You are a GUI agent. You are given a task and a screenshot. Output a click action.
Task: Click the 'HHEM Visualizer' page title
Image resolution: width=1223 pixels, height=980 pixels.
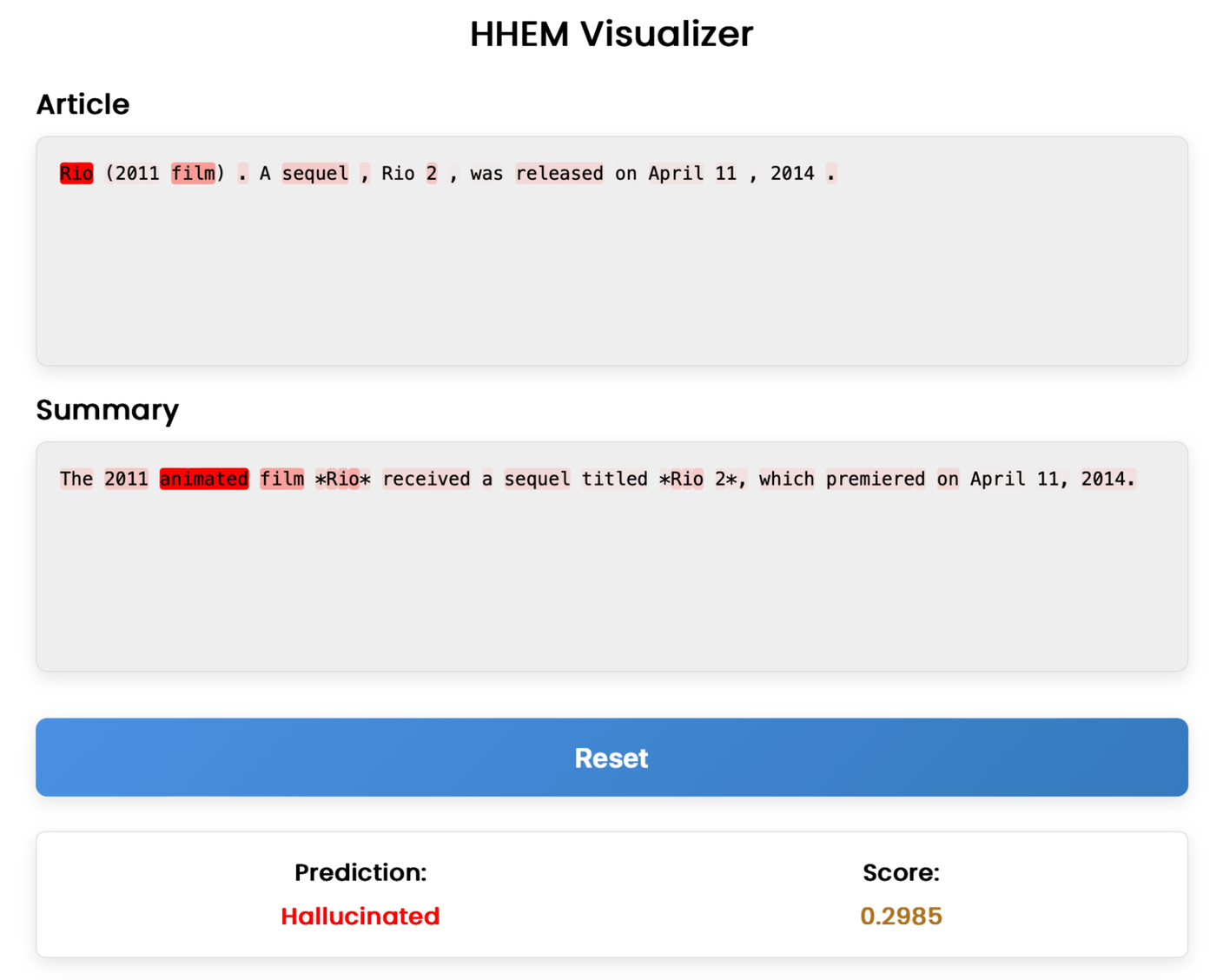pos(611,34)
